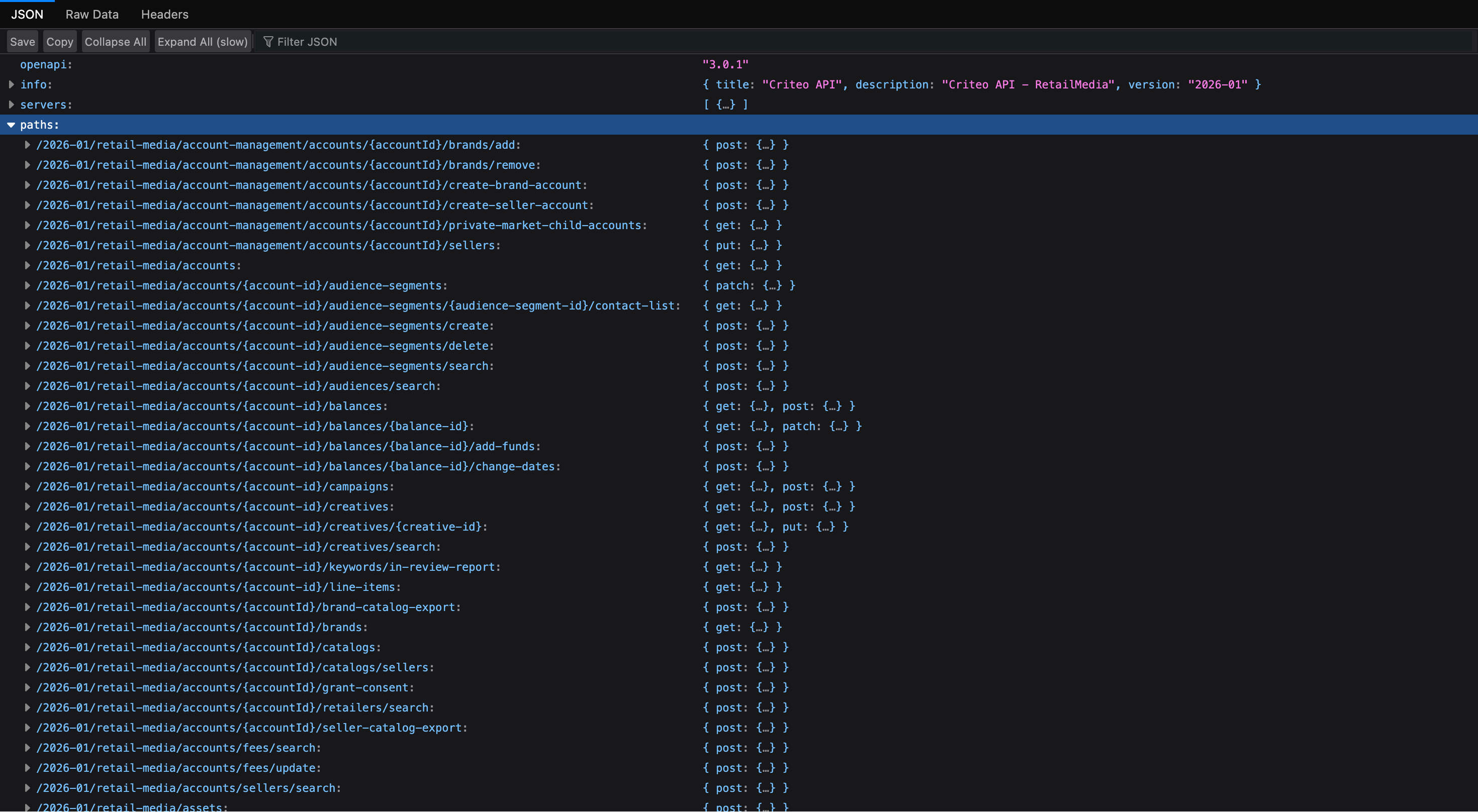Select the accounts/fees/update path row
Screen dimensions: 1478x812
178,768
